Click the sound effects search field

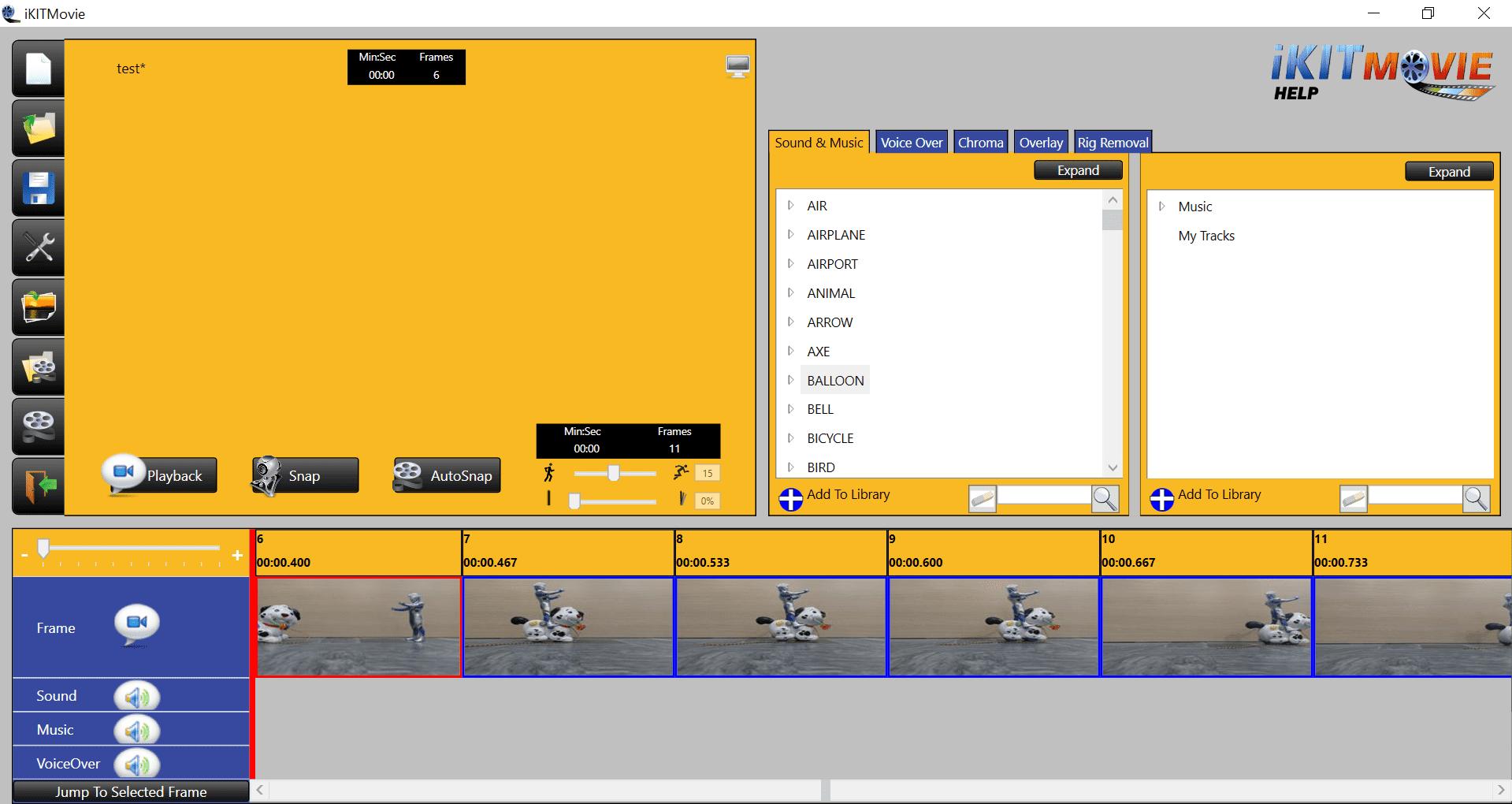click(x=1044, y=495)
